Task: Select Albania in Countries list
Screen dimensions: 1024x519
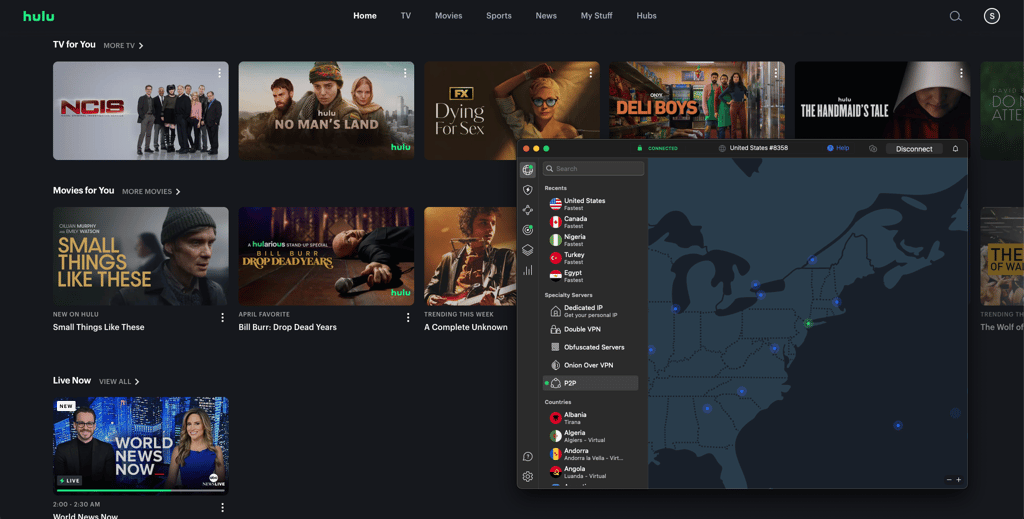Action: click(590, 418)
